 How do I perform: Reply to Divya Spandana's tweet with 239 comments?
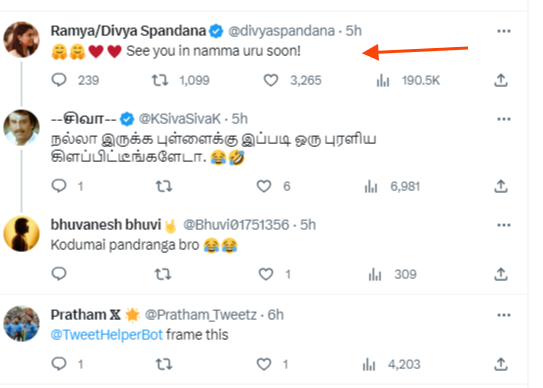[x=59, y=80]
